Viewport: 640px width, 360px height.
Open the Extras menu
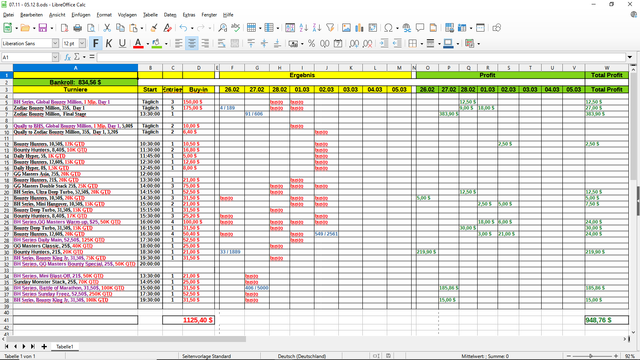pos(189,15)
